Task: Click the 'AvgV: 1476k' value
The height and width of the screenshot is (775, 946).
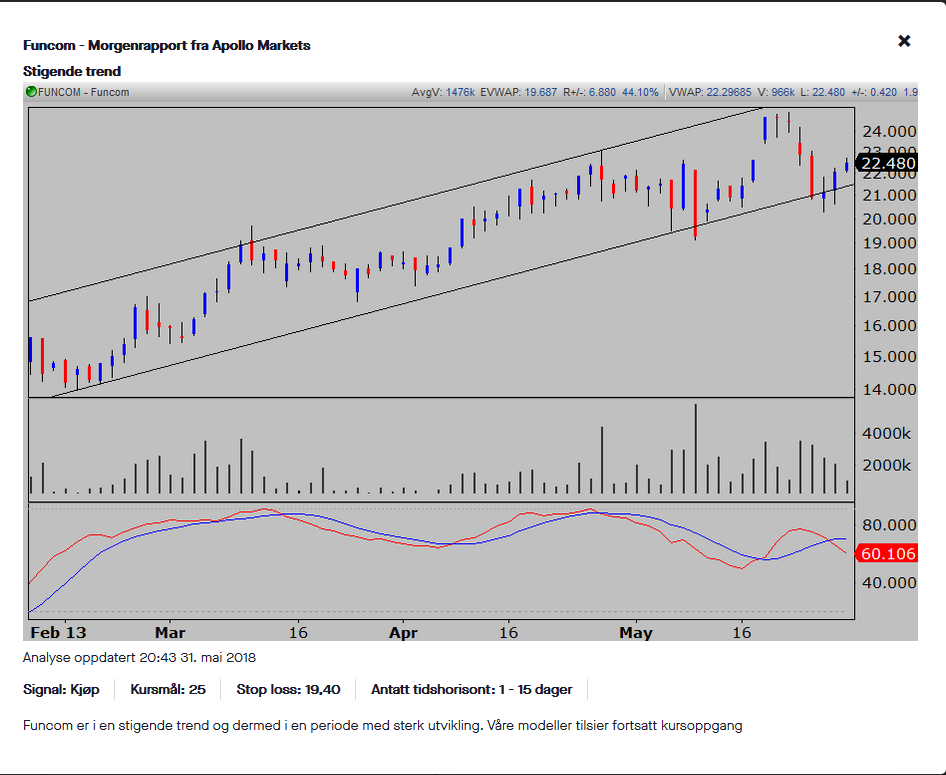Action: coord(443,92)
